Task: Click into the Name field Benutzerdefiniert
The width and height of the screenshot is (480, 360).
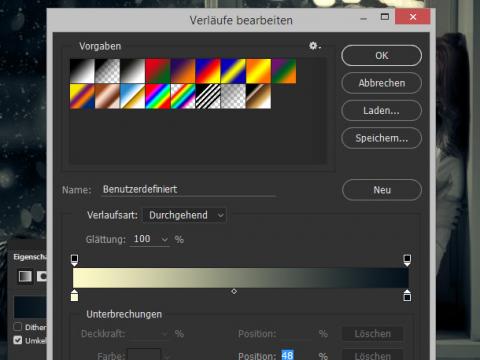Action: click(189, 189)
